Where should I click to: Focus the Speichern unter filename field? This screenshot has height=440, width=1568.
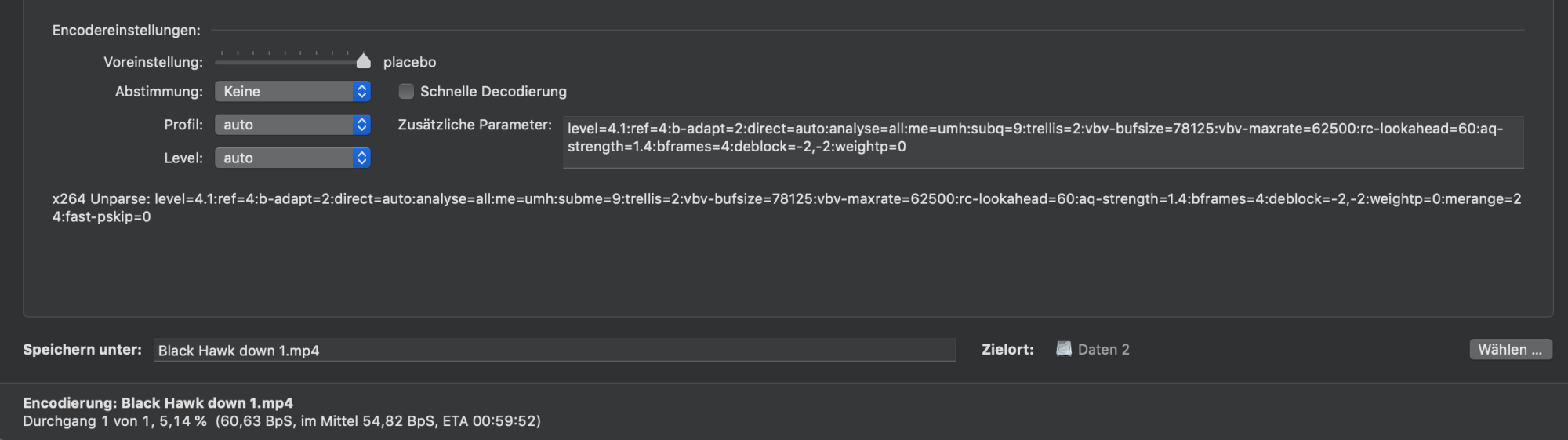coord(554,351)
